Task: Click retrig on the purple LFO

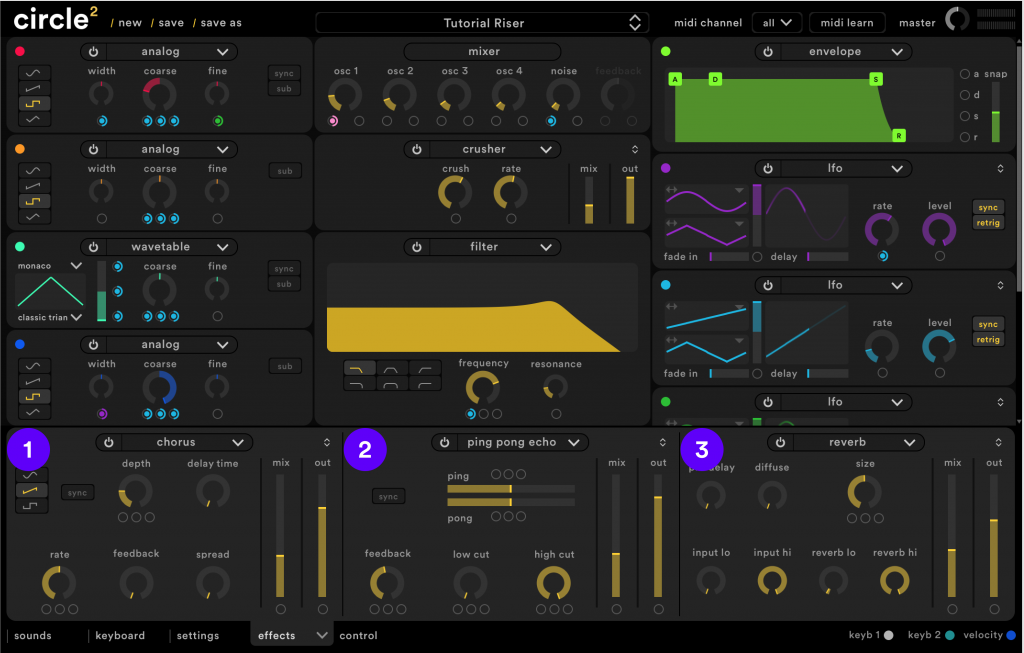Action: (x=988, y=223)
